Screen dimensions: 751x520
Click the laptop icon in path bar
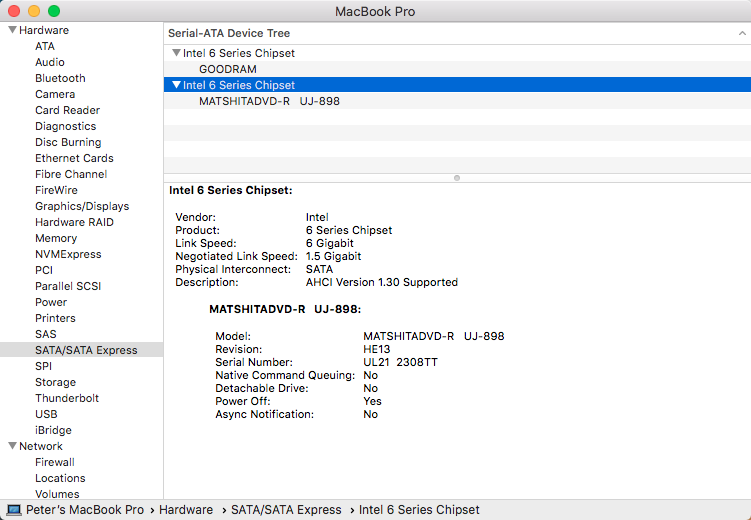pos(13,510)
